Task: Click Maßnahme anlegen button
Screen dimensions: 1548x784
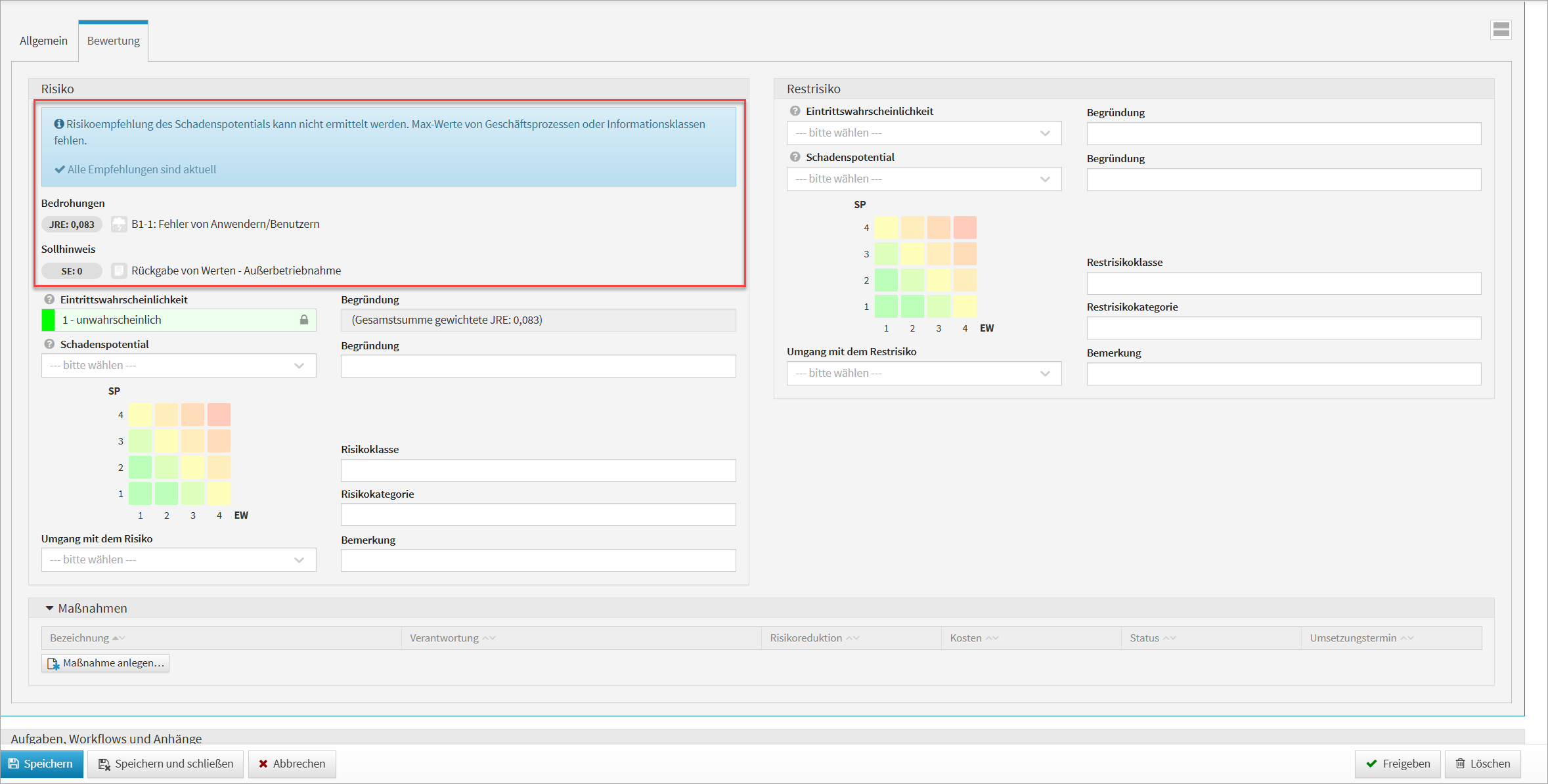Action: coord(106,663)
